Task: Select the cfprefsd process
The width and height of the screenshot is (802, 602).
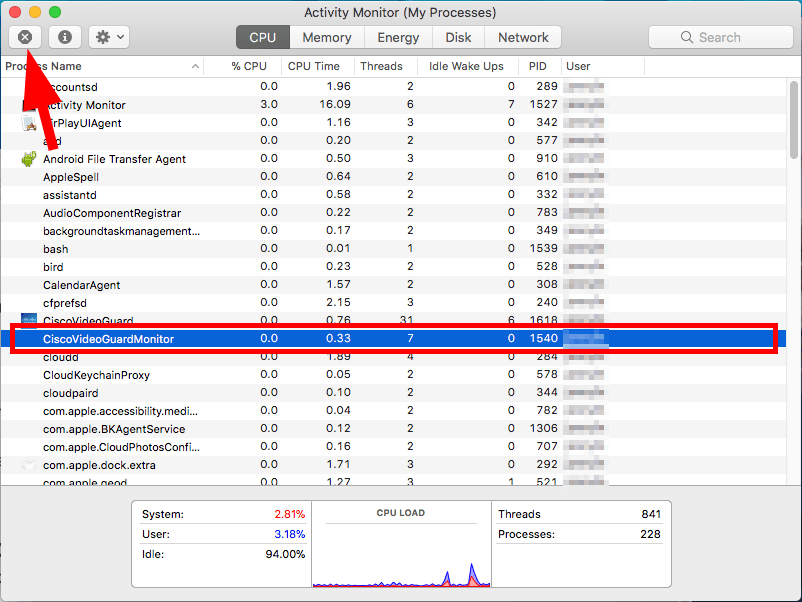Action: 393,303
